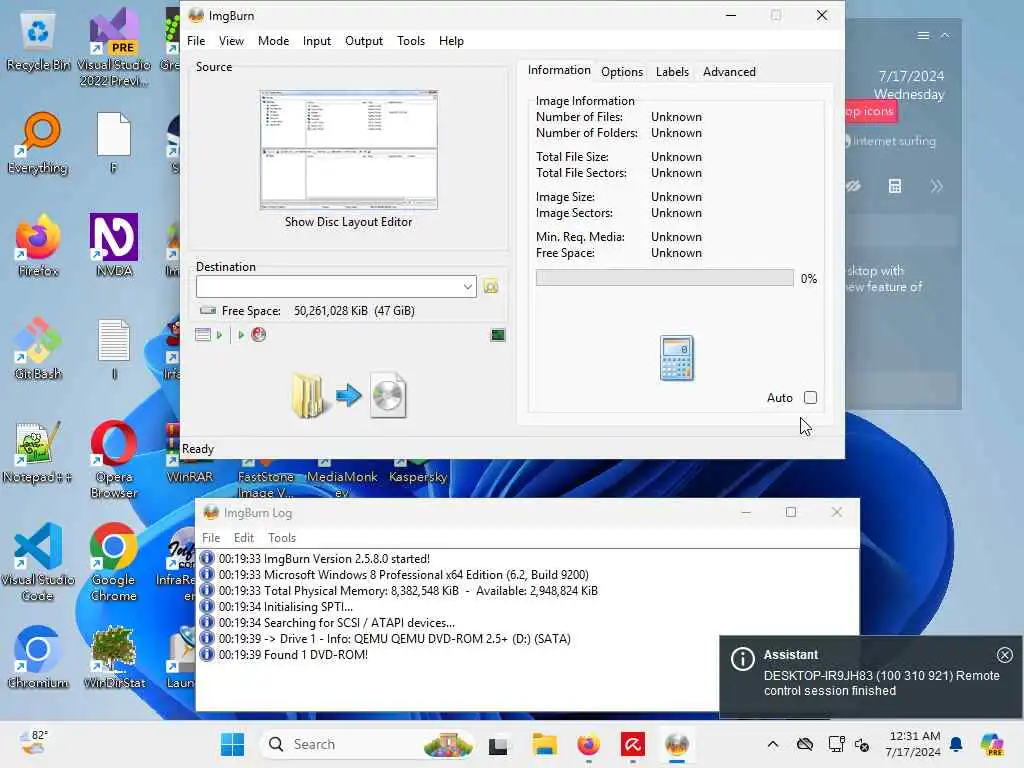Viewport: 1024px width, 768px height.
Task: Click the taskbar Search box
Action: [367, 744]
